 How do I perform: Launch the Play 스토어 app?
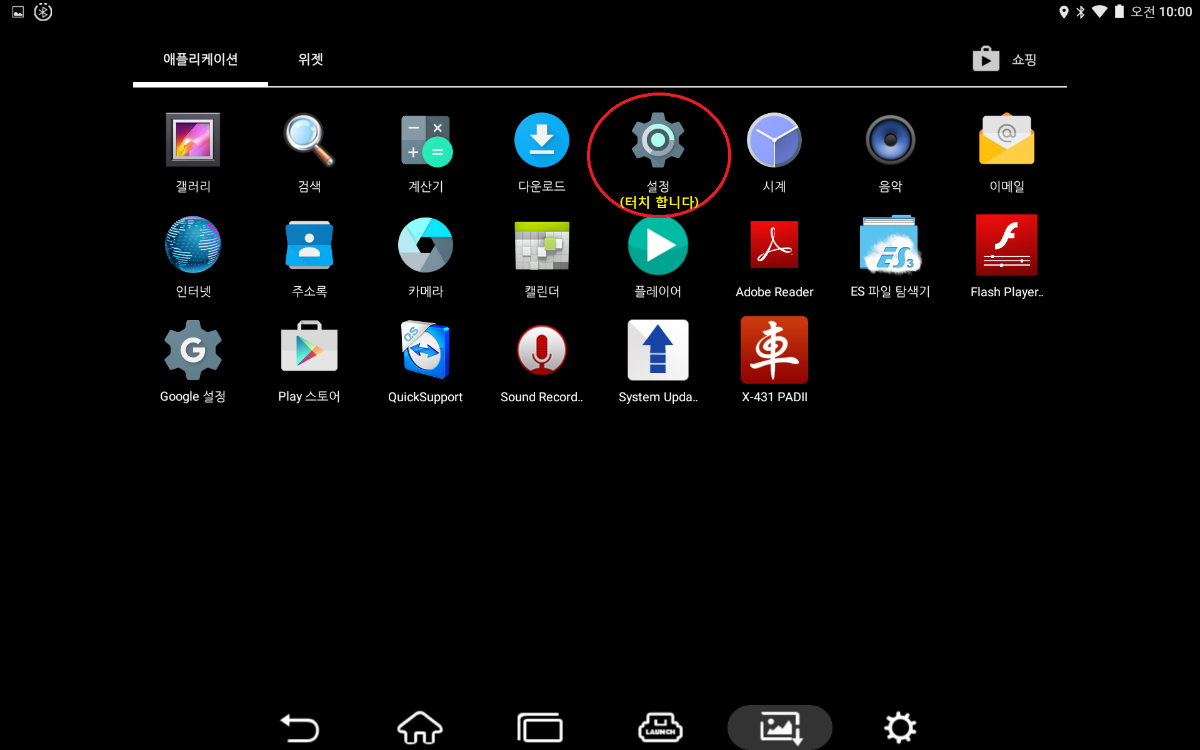pyautogui.click(x=309, y=350)
